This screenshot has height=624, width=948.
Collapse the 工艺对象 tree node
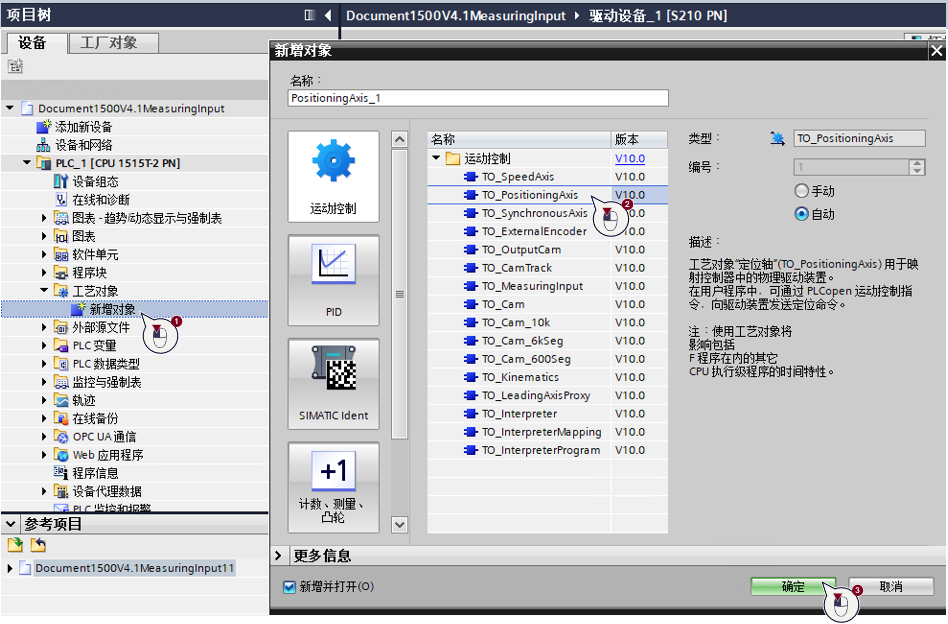pyautogui.click(x=44, y=291)
